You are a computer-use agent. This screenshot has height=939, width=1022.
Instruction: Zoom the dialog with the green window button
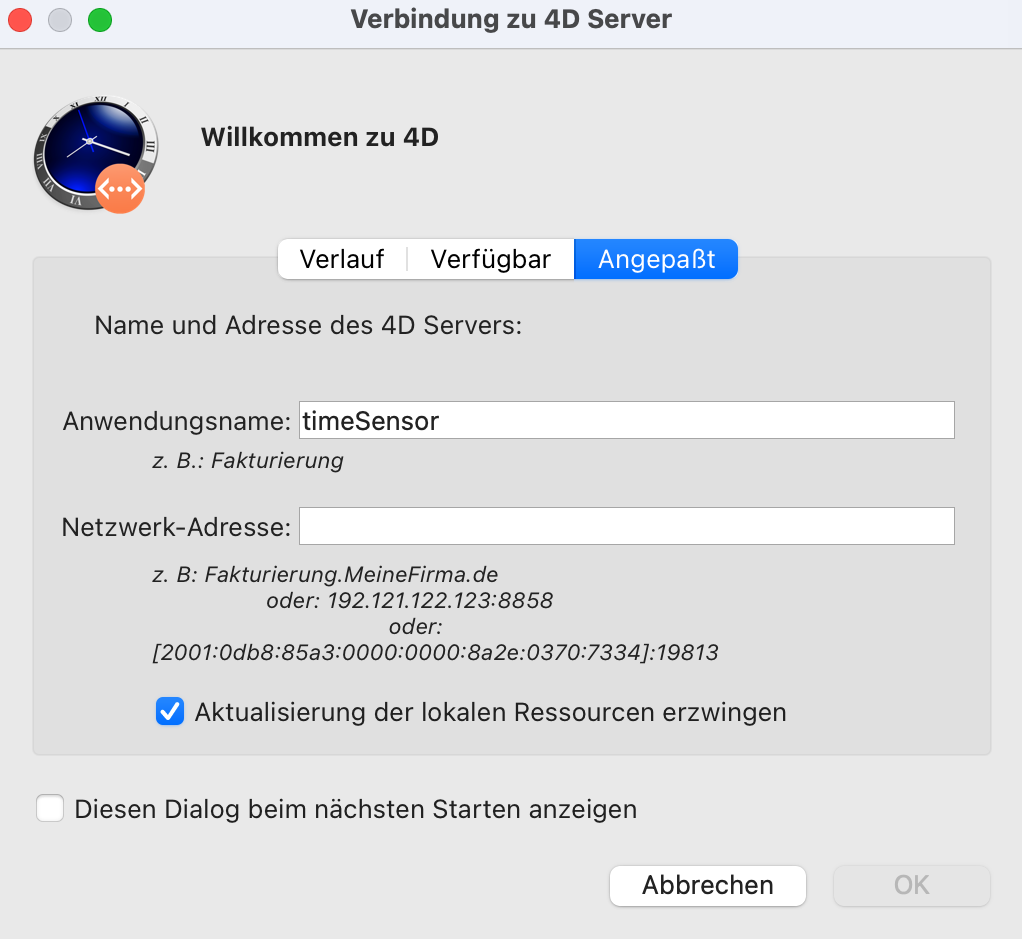click(x=100, y=20)
